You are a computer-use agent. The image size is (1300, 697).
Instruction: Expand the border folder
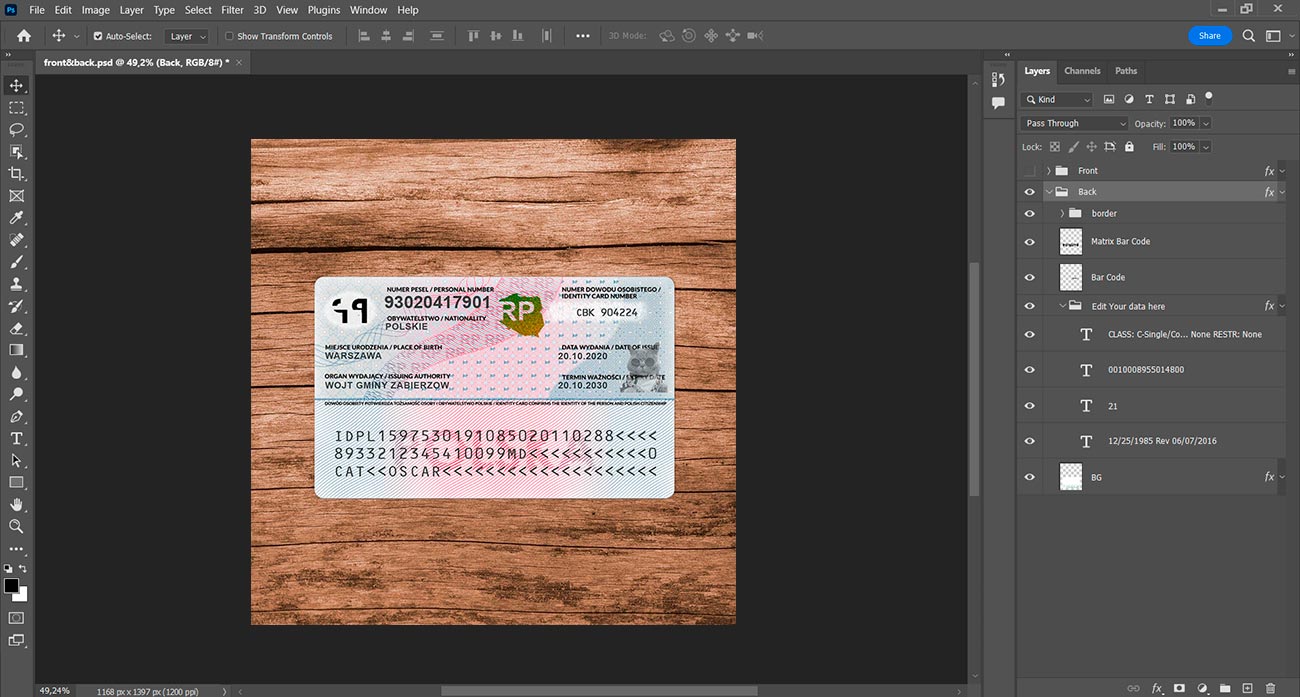(1061, 213)
